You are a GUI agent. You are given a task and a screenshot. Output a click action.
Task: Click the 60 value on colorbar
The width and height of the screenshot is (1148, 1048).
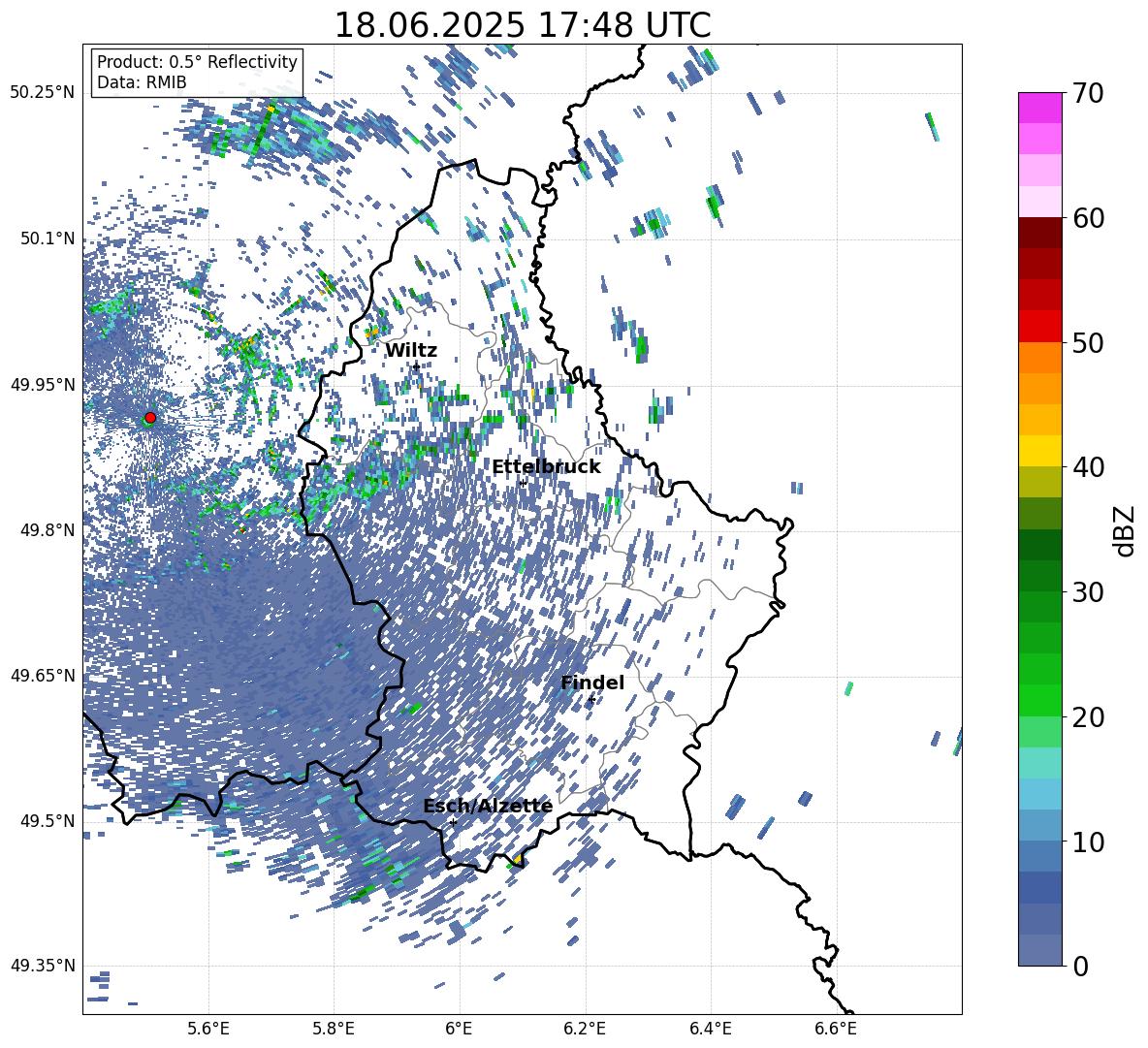point(1087,218)
